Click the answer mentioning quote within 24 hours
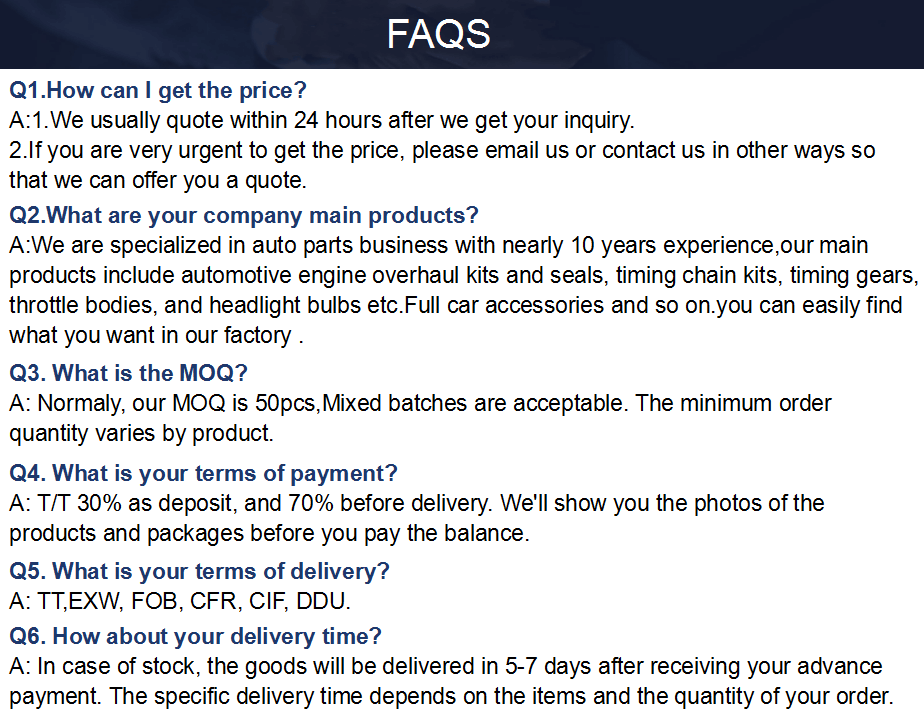Screen dimensions: 924x726 322,121
